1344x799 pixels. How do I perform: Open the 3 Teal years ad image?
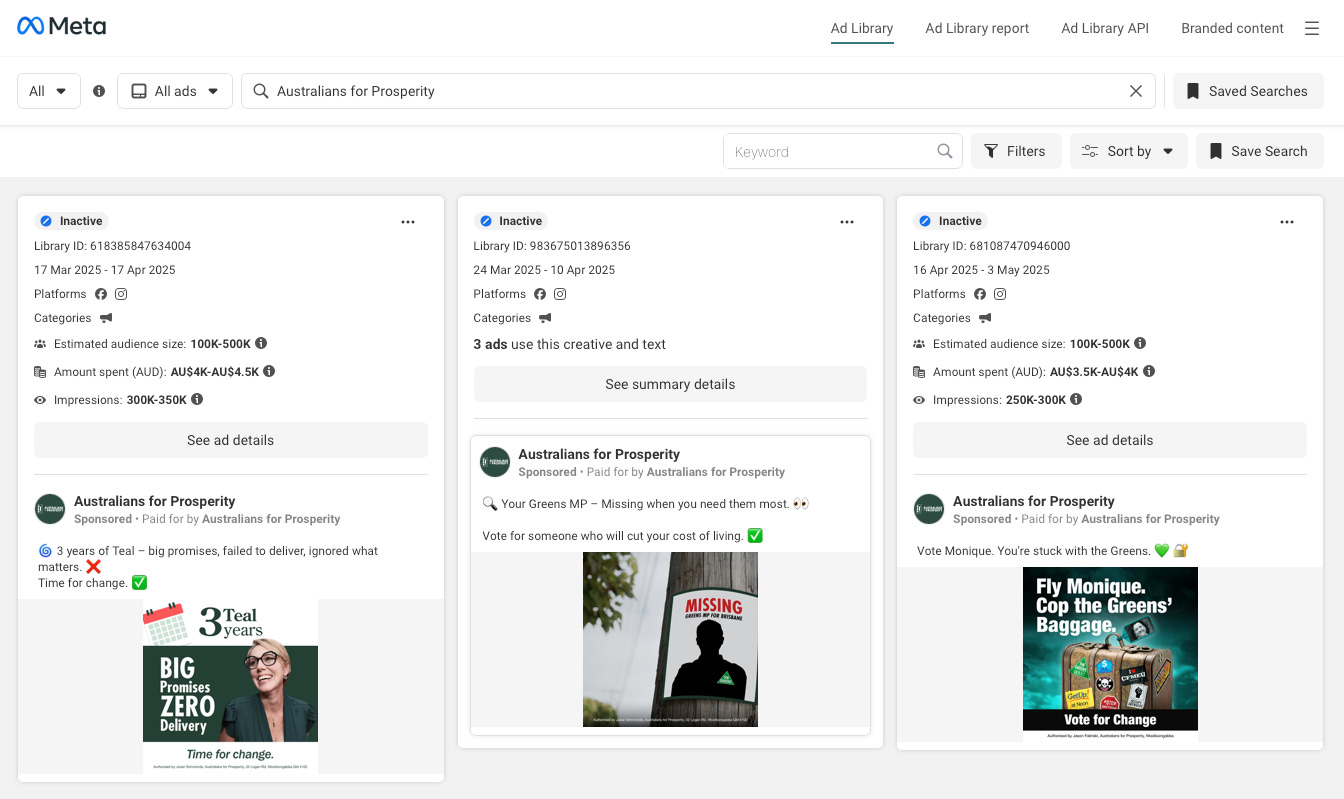click(x=230, y=686)
